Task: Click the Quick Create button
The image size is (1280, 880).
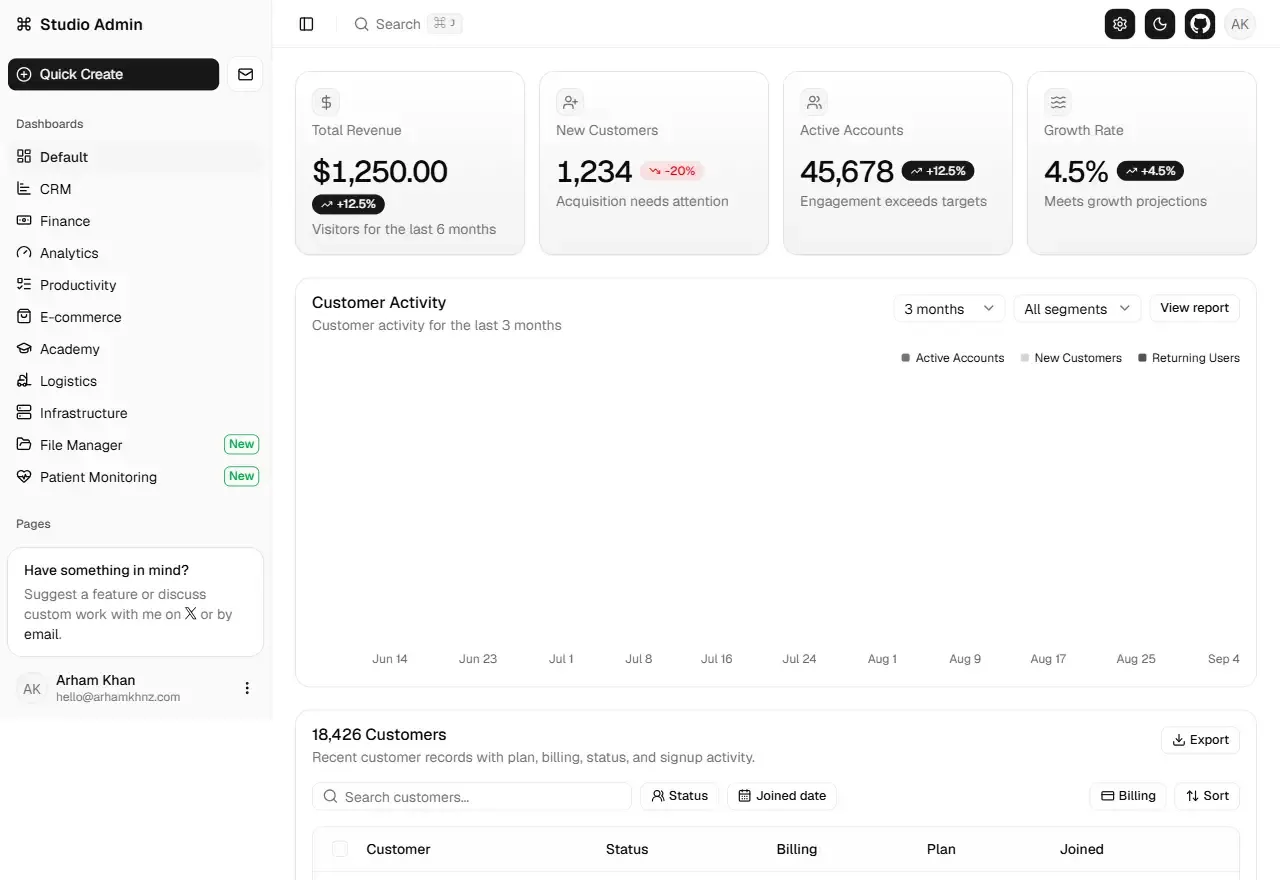Action: tap(113, 74)
